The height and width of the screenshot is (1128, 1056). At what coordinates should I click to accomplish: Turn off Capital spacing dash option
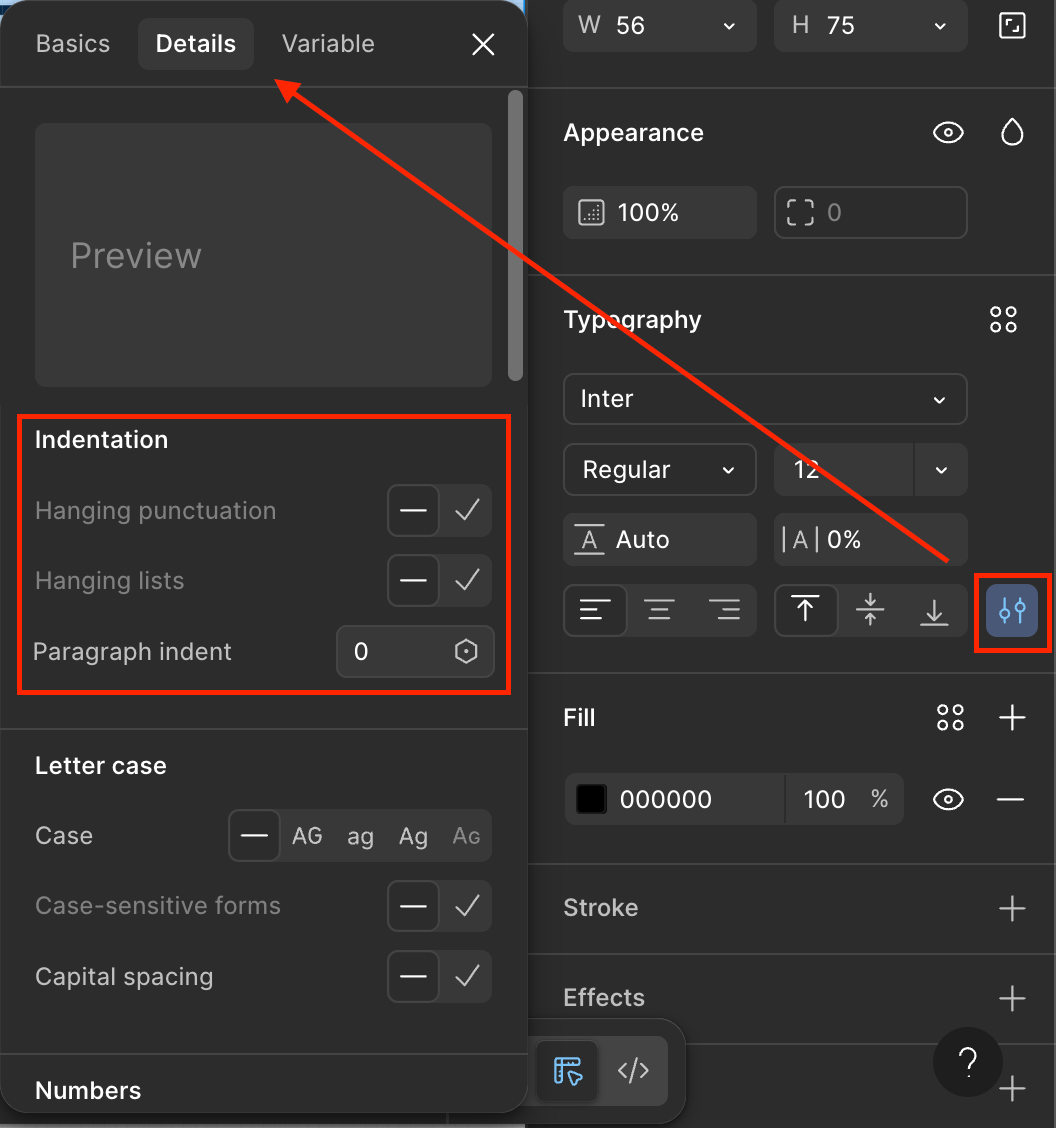(413, 976)
